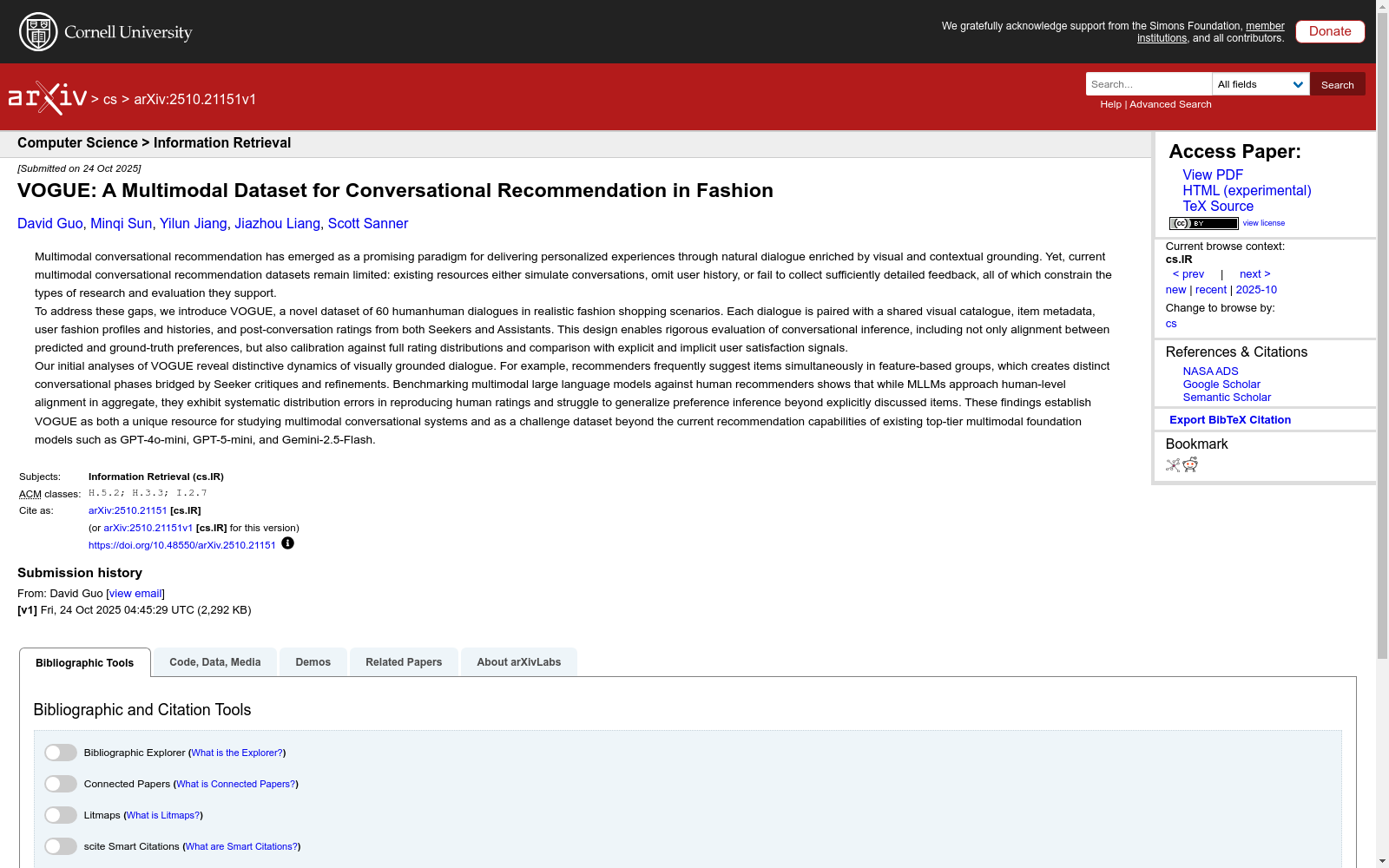This screenshot has width=1389, height=868.
Task: Click What is Connected Papers? link
Action: pyautogui.click(x=236, y=784)
